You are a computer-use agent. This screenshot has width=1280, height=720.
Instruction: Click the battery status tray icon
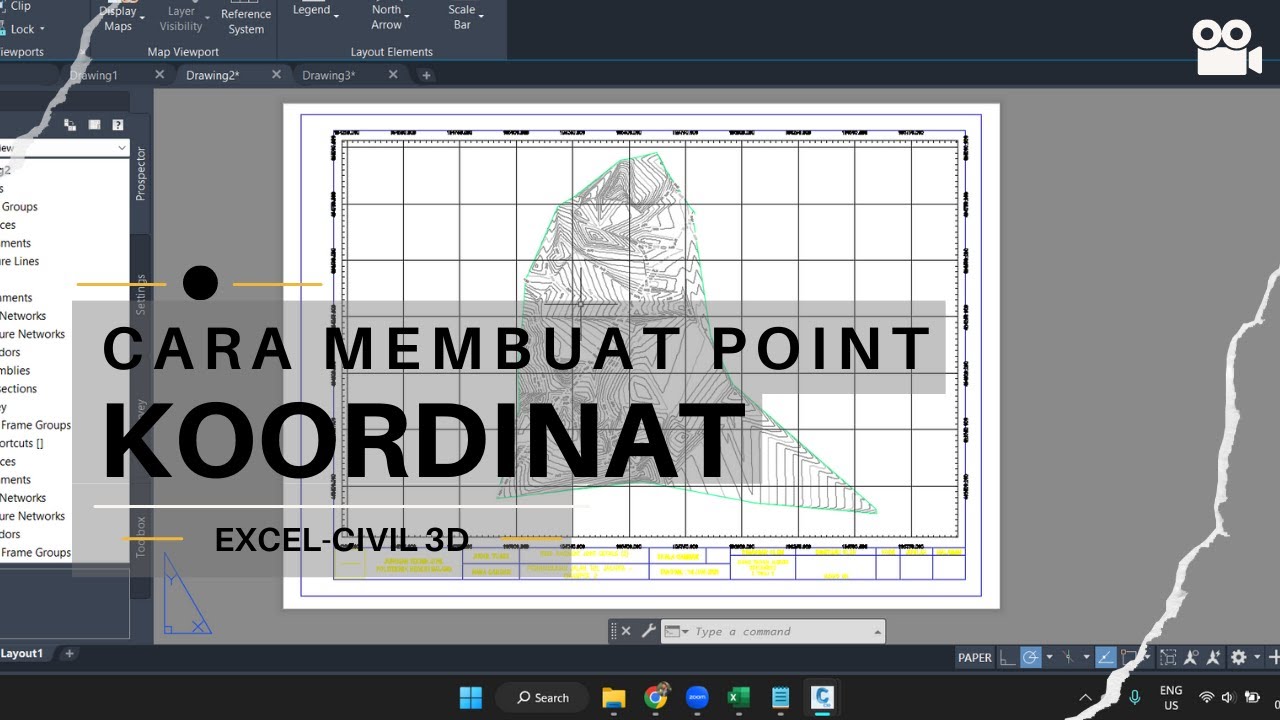(x=1251, y=697)
